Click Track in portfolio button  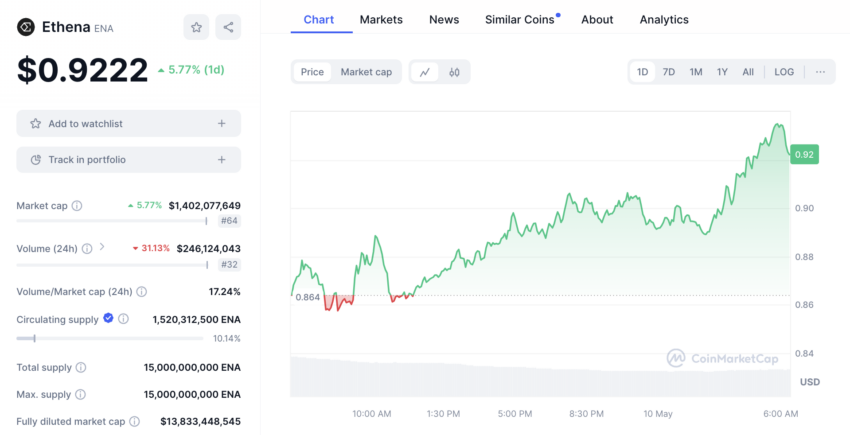(x=128, y=160)
